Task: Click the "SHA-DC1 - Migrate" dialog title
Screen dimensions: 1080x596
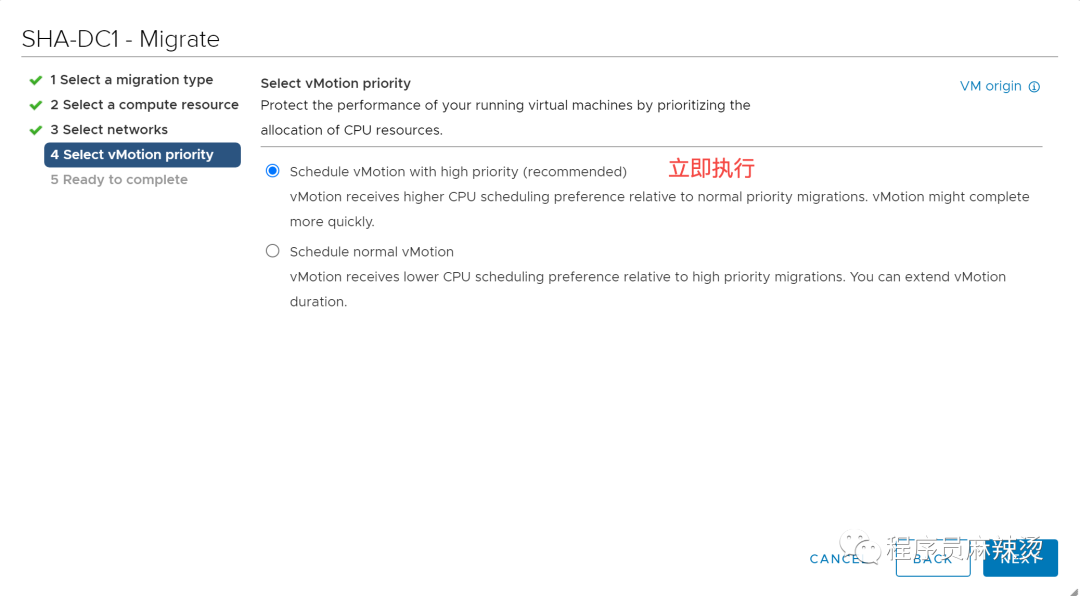Action: (x=121, y=40)
